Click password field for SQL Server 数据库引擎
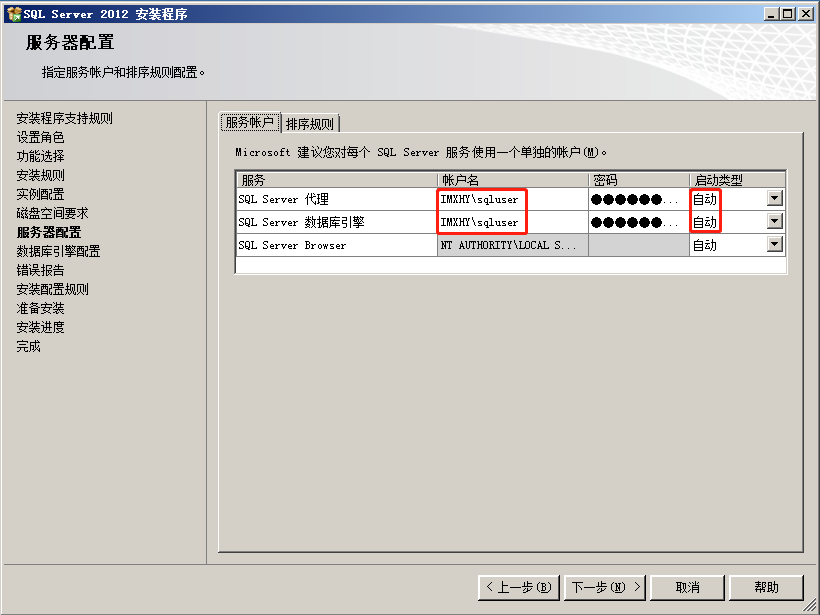This screenshot has width=820, height=615. [639, 222]
